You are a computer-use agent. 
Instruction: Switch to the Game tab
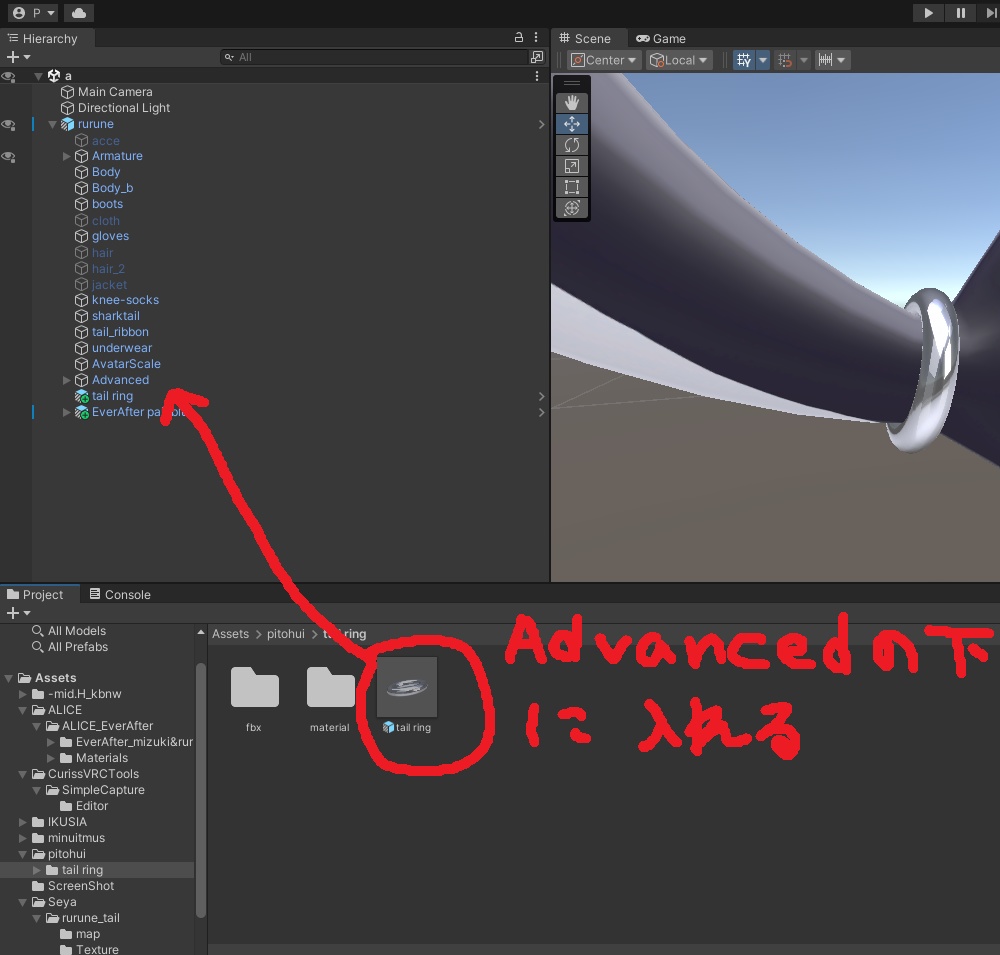661,39
